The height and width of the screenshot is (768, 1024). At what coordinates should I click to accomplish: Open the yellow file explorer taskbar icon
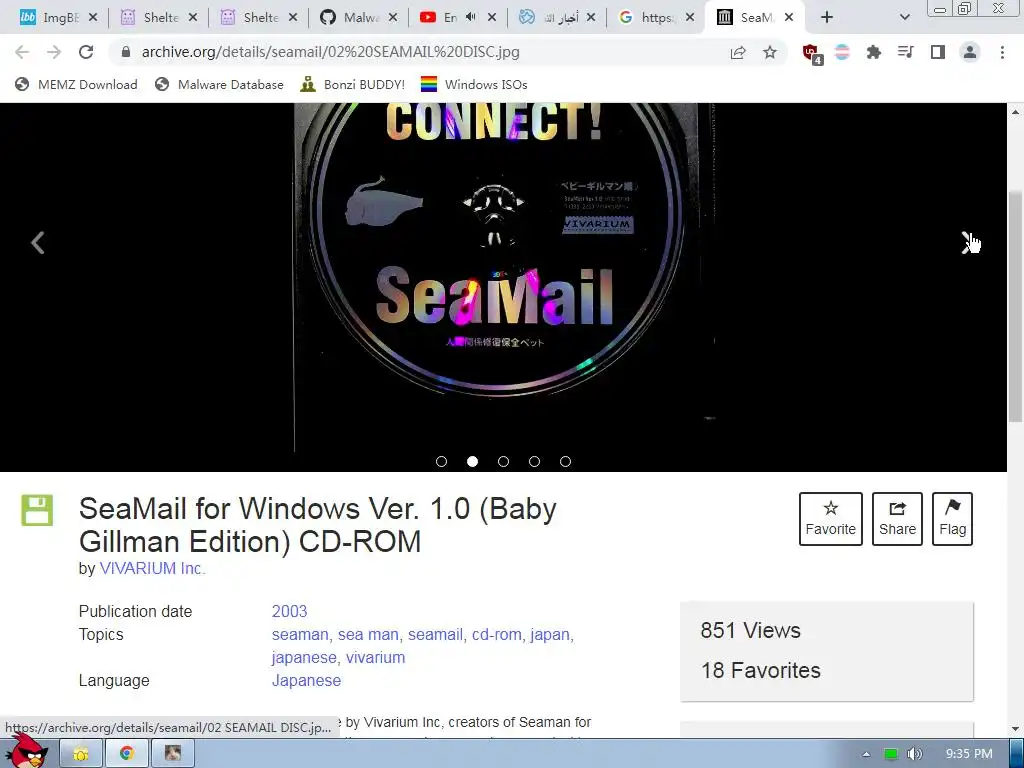click(81, 753)
